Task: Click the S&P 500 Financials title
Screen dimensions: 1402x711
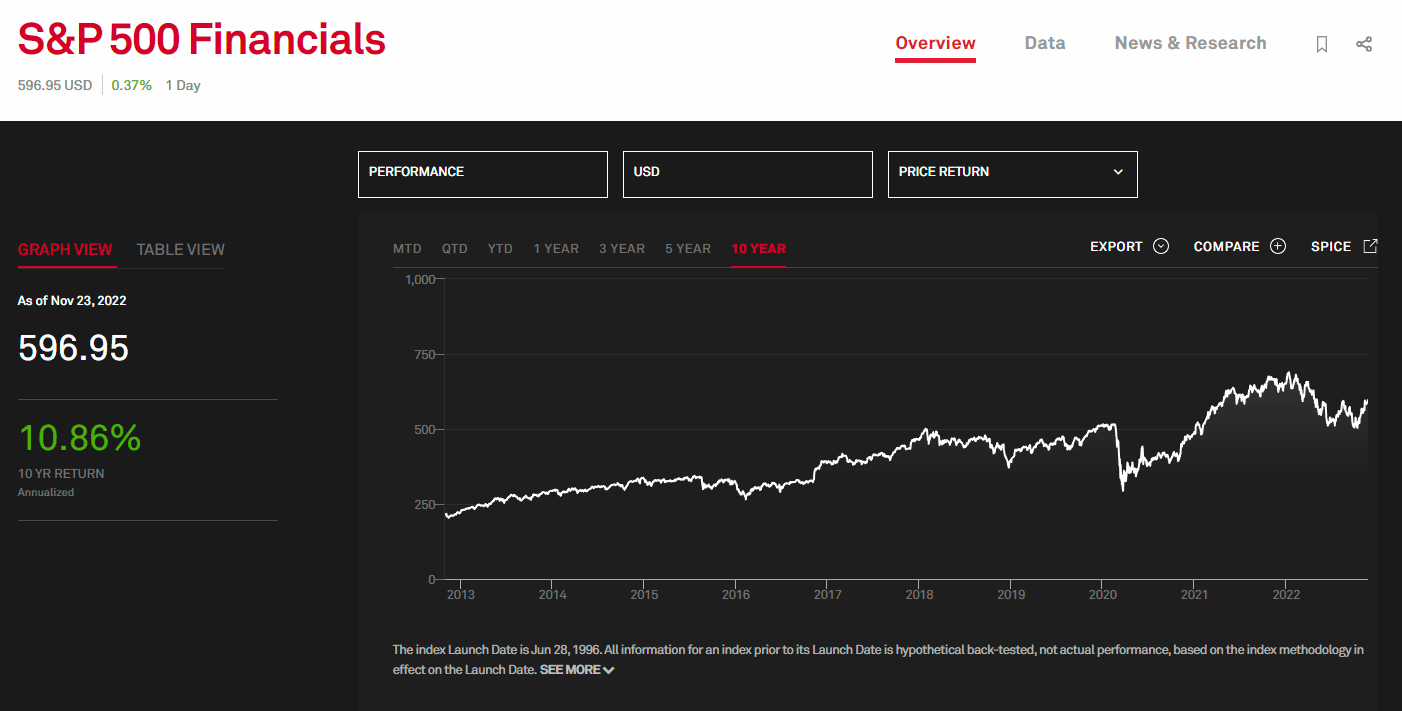Action: [201, 40]
